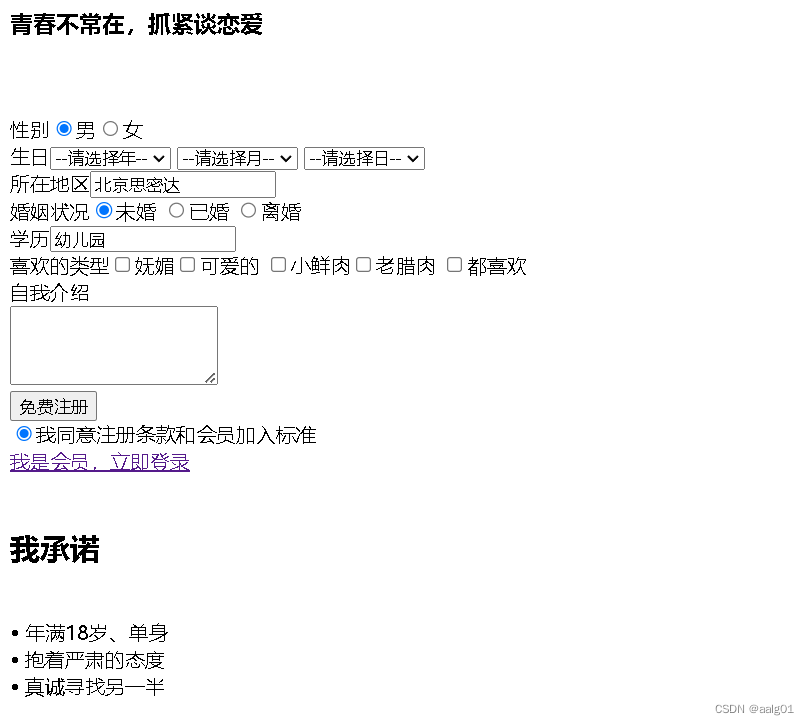The height and width of the screenshot is (725, 809).
Task: Click the 性别 label
Action: point(29,130)
